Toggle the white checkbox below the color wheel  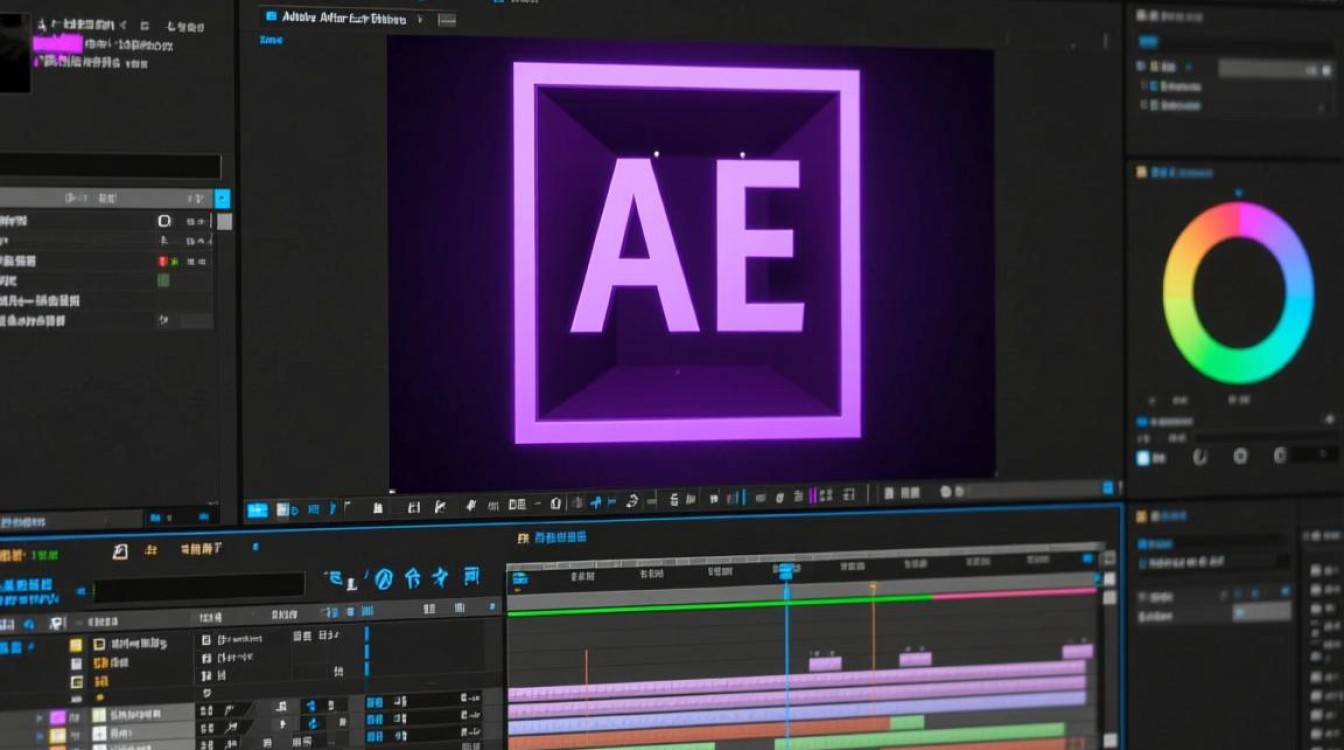point(1143,458)
